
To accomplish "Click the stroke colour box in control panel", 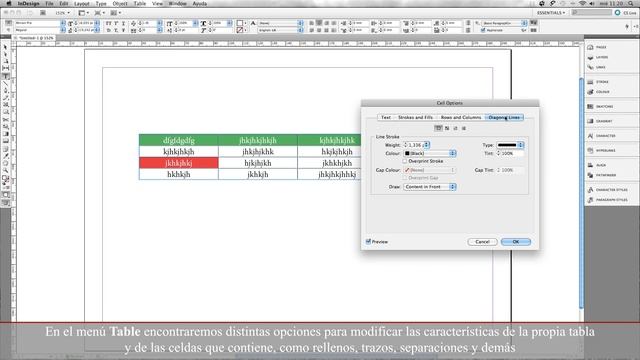I will pos(240,30).
